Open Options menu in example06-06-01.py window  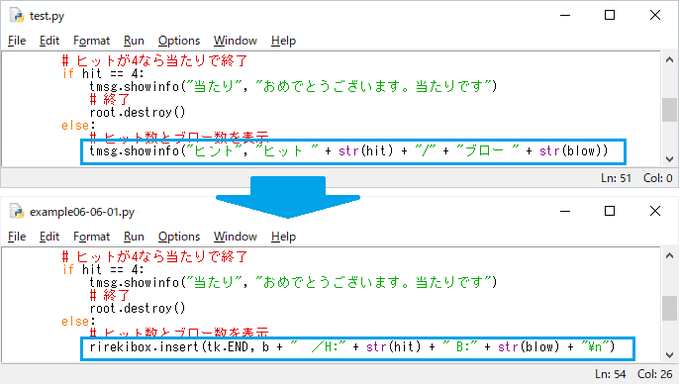click(179, 237)
